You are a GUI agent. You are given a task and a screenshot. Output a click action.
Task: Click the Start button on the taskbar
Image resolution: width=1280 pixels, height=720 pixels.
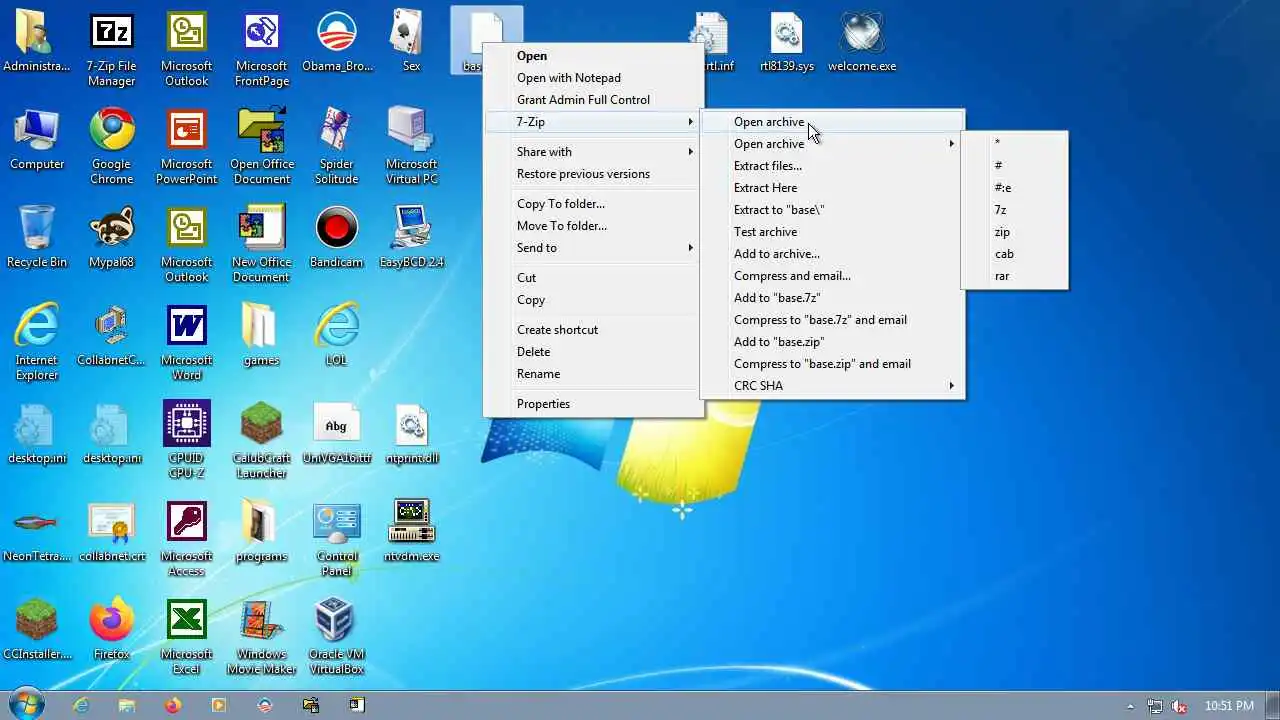(x=27, y=704)
